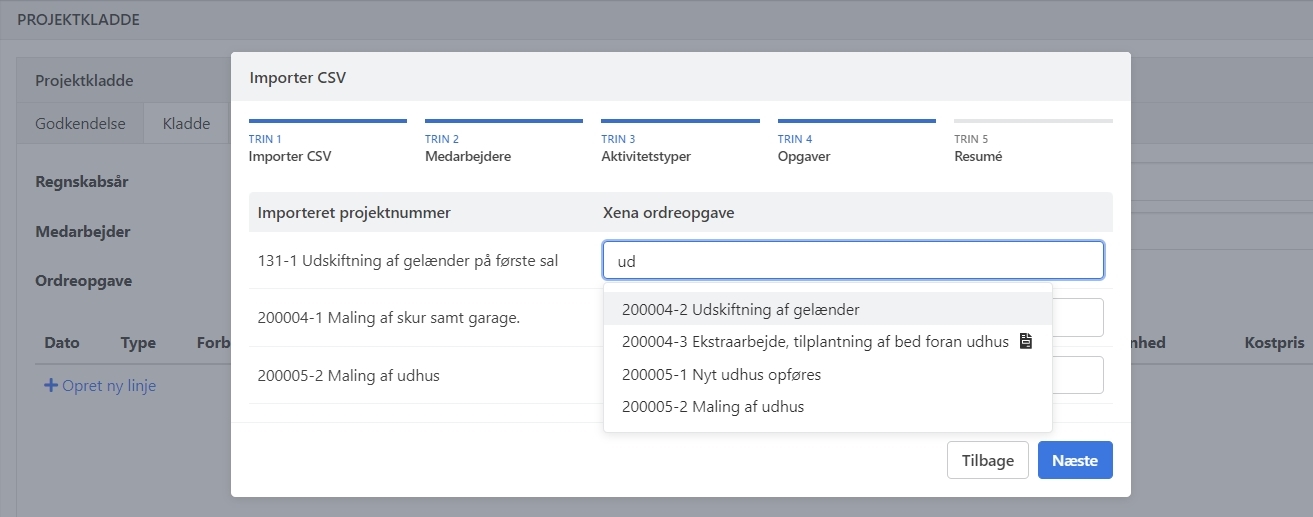Switch to the Kladde tab
This screenshot has width=1313, height=517.
pos(187,124)
